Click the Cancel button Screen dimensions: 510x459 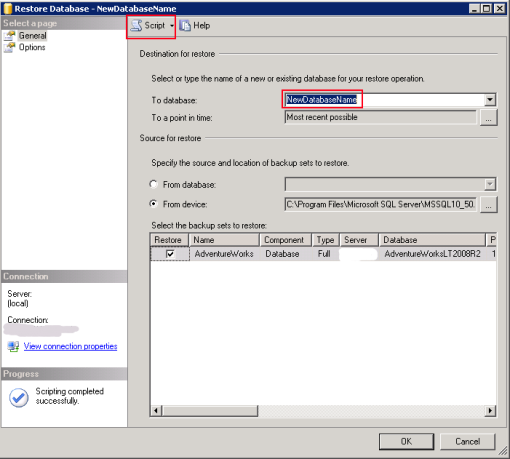467,441
